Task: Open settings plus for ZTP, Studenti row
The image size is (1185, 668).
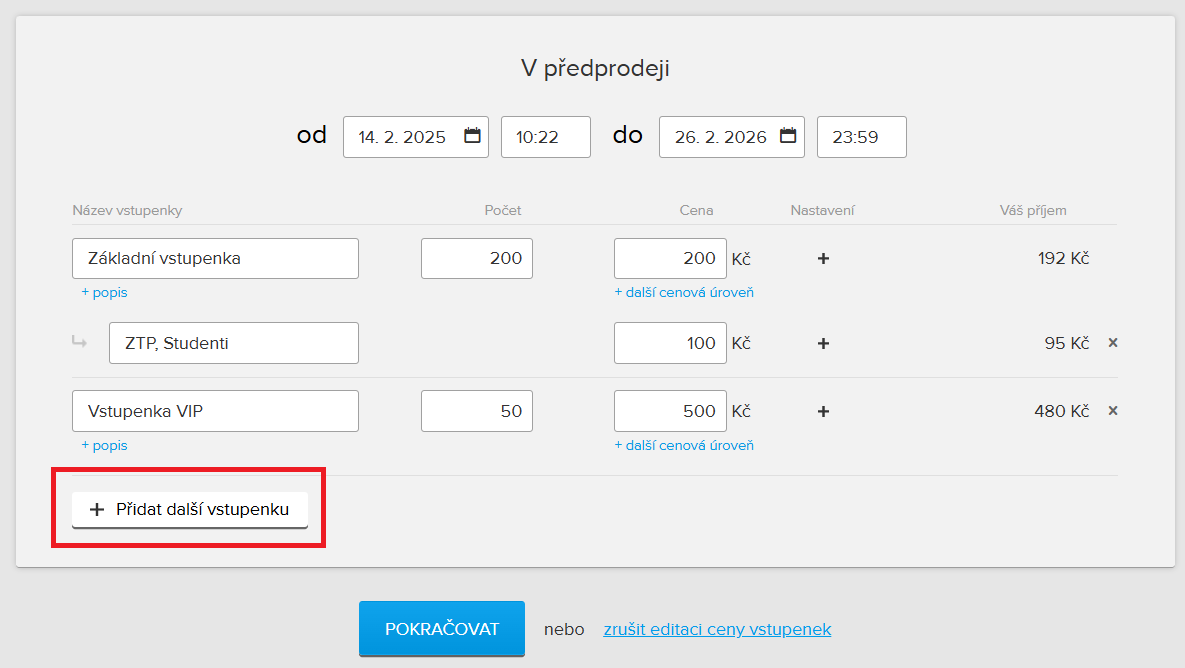Action: point(823,343)
